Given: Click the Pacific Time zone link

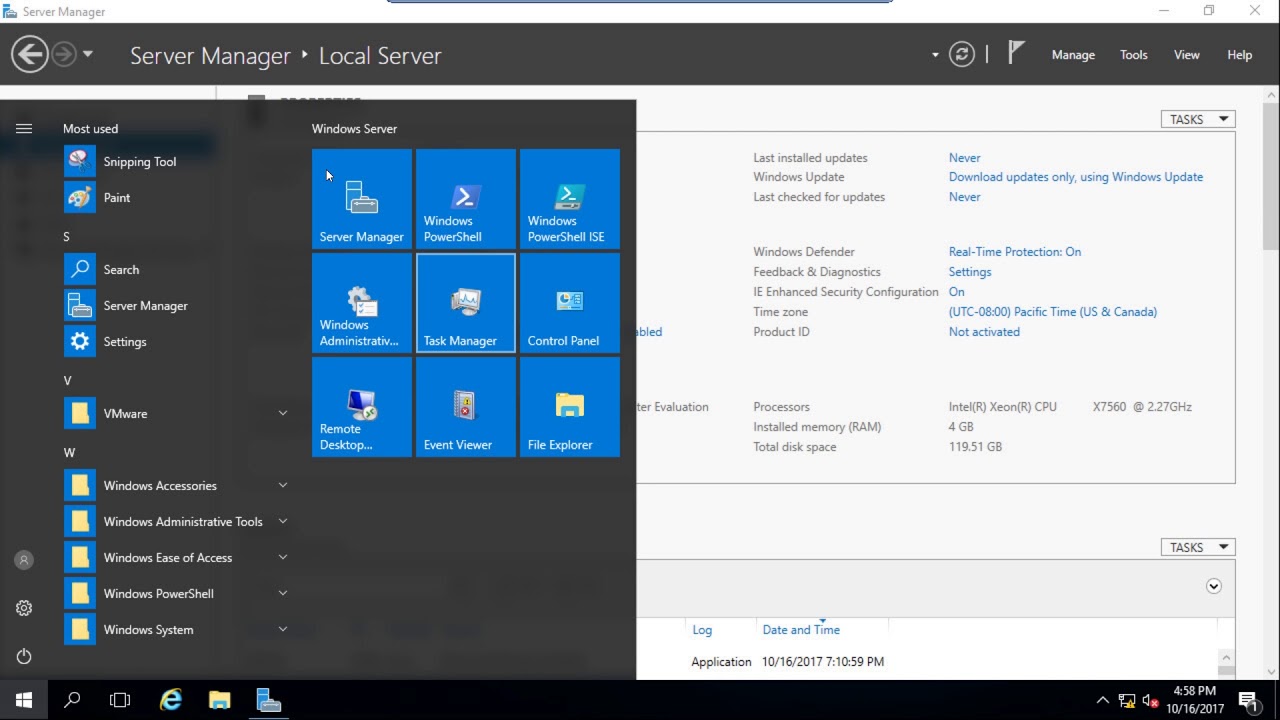Looking at the screenshot, I should (1053, 312).
